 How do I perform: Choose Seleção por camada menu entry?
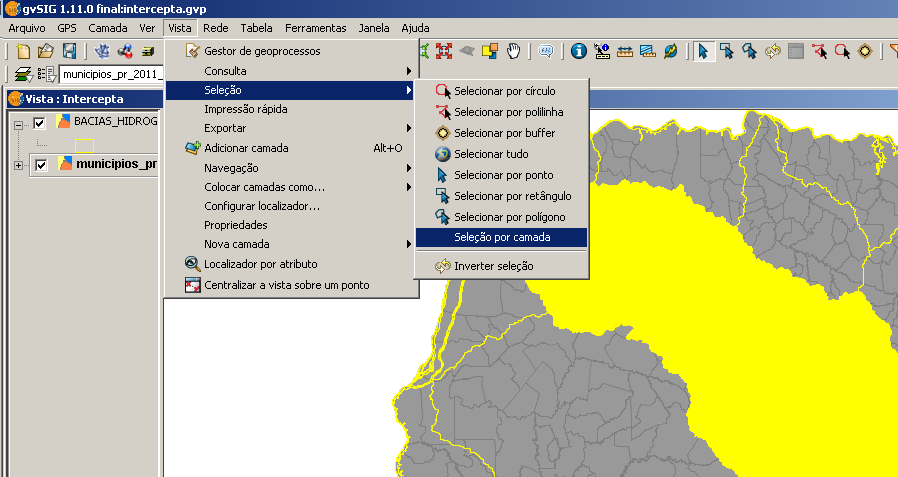coord(502,238)
